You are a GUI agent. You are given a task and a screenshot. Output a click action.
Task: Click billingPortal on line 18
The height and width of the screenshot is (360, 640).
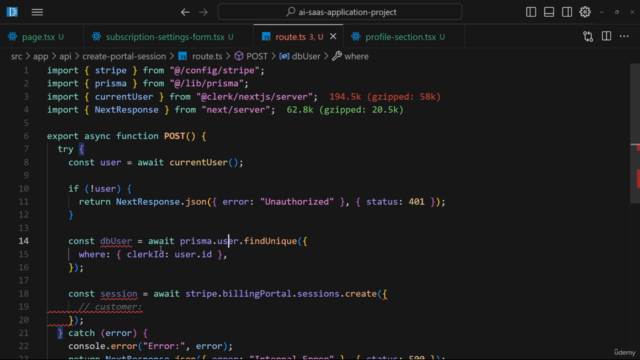257,293
